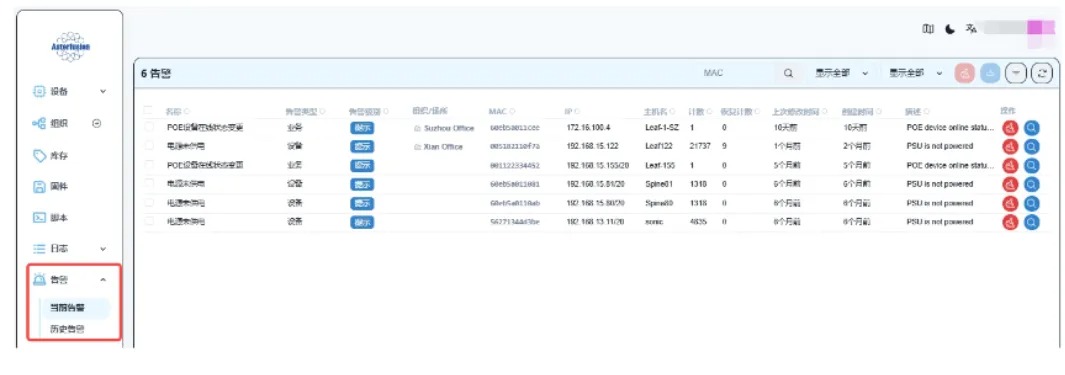Sort by the 描述 column header
This screenshot has height=375, width=1065.
[917, 111]
